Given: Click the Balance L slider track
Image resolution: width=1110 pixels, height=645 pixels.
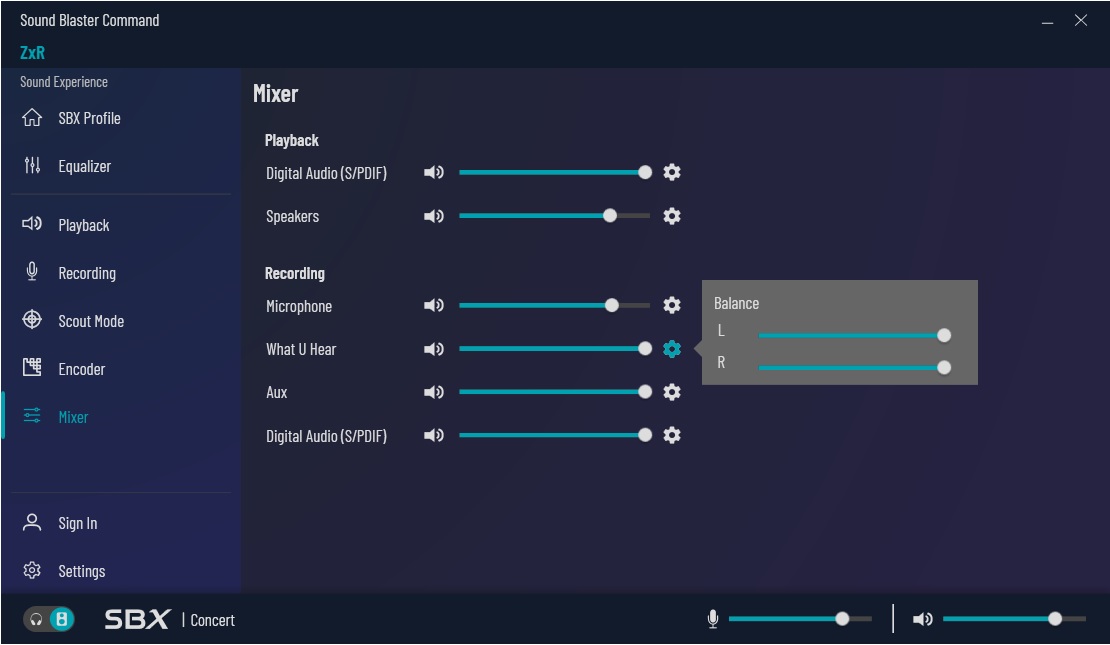Looking at the screenshot, I should tap(850, 336).
